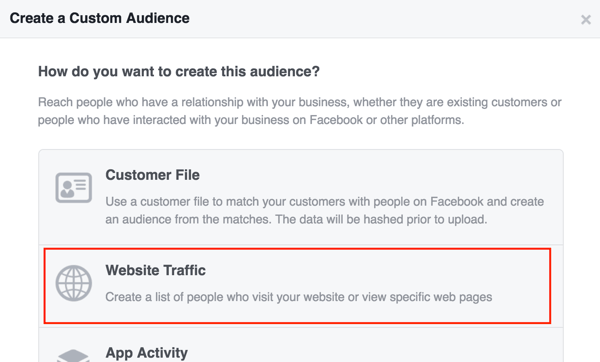Select the Website Traffic heading

click(x=155, y=270)
